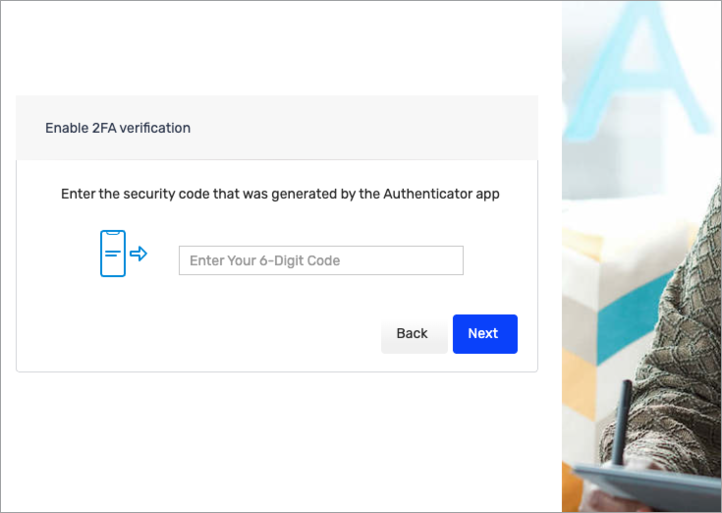
Task: Click the blue arrow next to the phone icon
Action: (x=139, y=254)
